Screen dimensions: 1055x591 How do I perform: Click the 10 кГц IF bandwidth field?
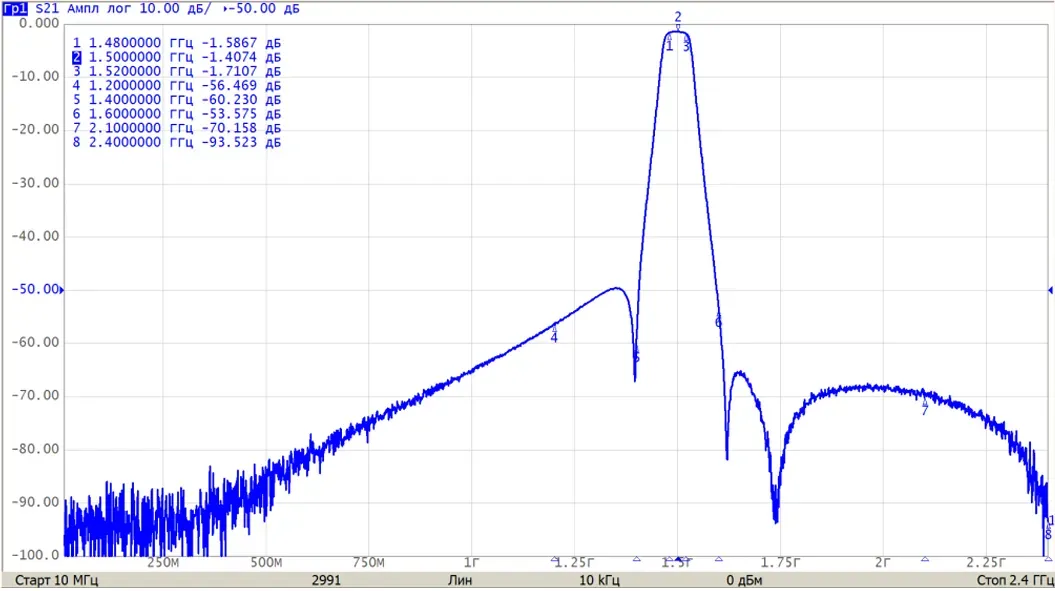coord(599,580)
